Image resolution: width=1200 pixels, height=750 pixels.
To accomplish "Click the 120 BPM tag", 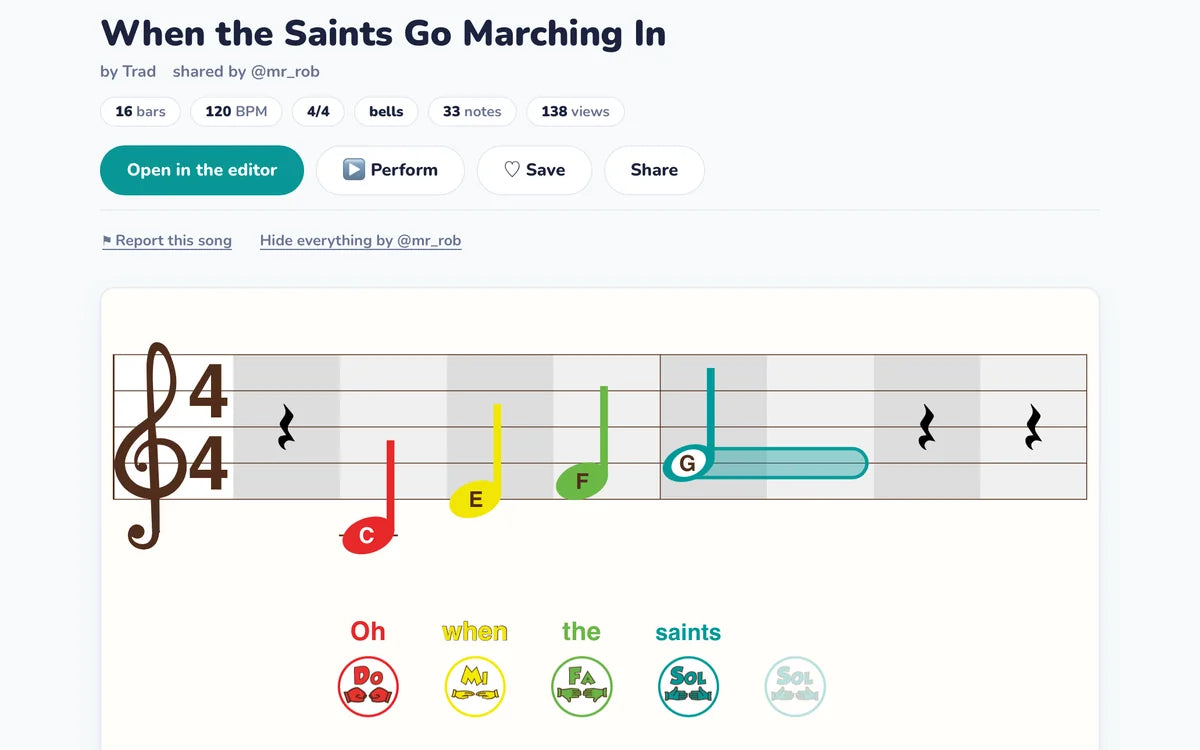I will pos(236,111).
